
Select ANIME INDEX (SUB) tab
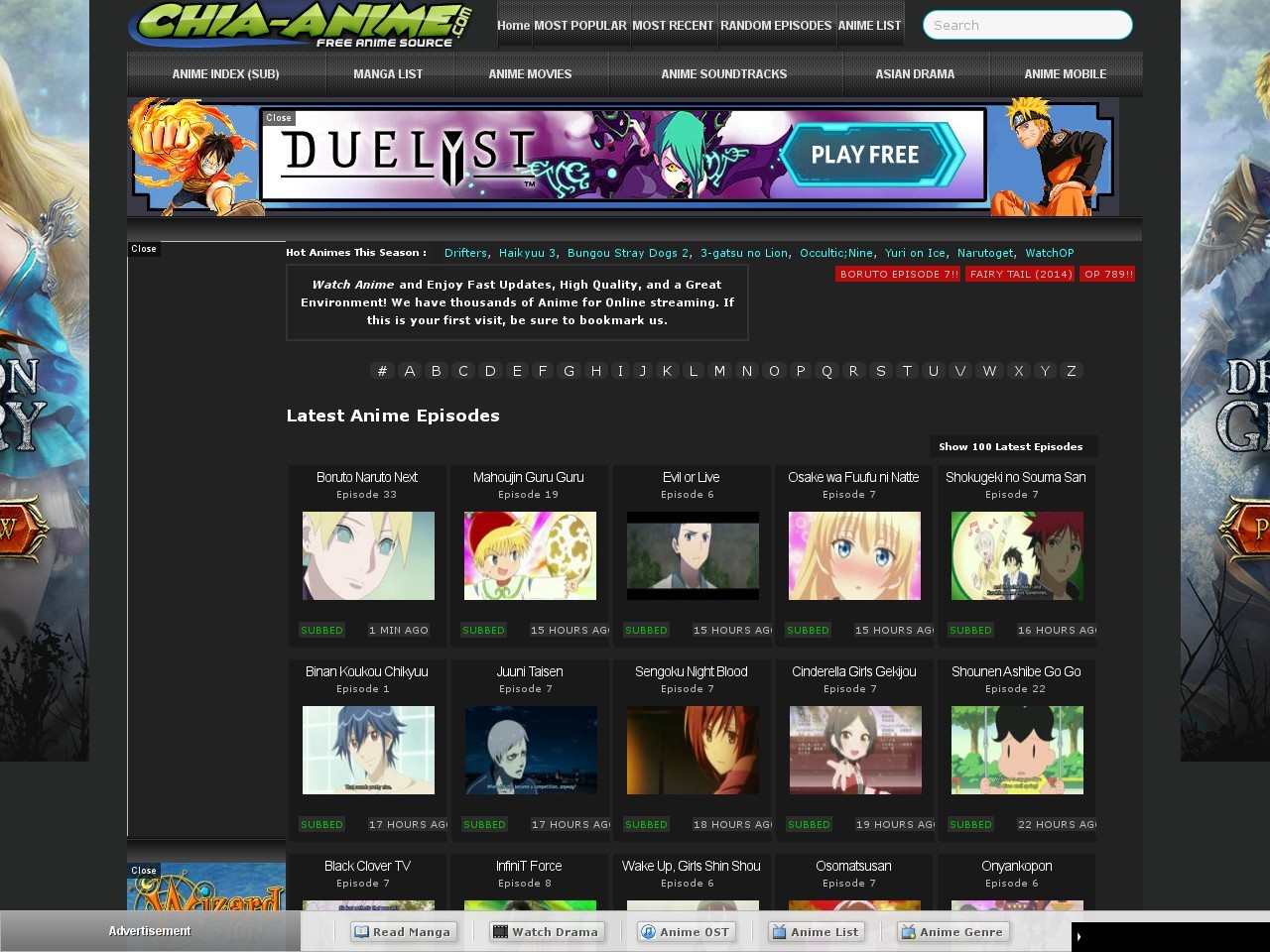(x=225, y=74)
